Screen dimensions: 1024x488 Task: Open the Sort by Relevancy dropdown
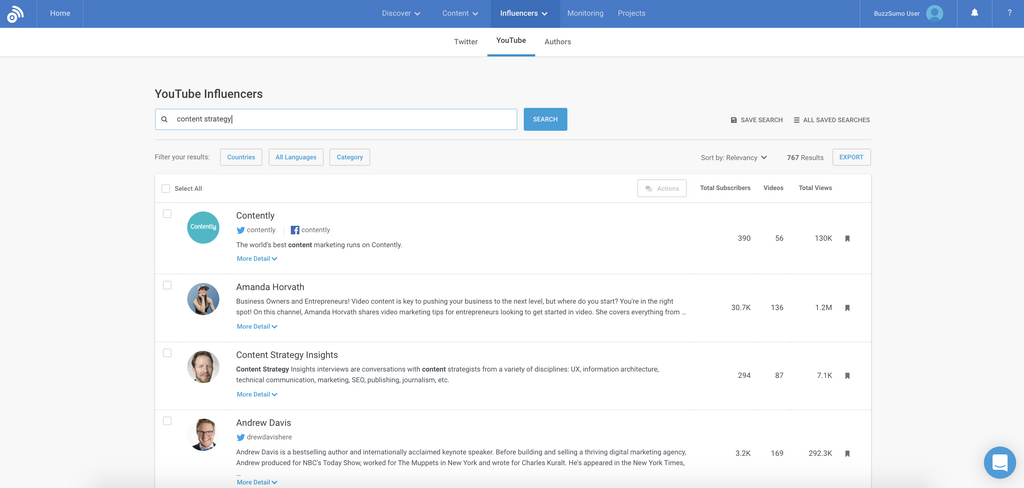click(734, 157)
